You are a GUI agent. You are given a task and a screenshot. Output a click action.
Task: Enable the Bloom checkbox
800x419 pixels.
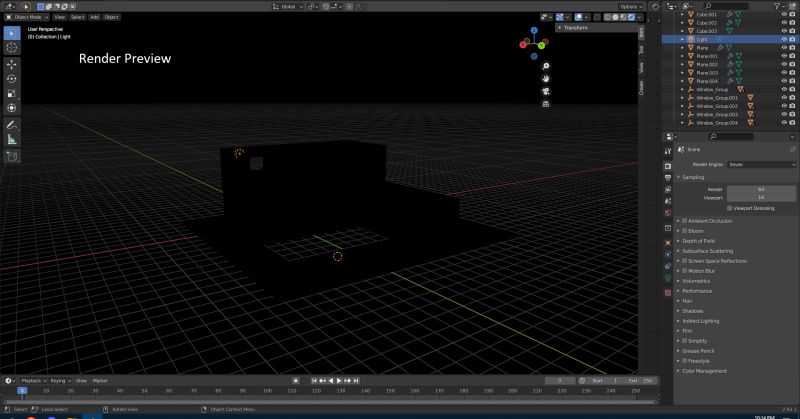[x=685, y=231]
